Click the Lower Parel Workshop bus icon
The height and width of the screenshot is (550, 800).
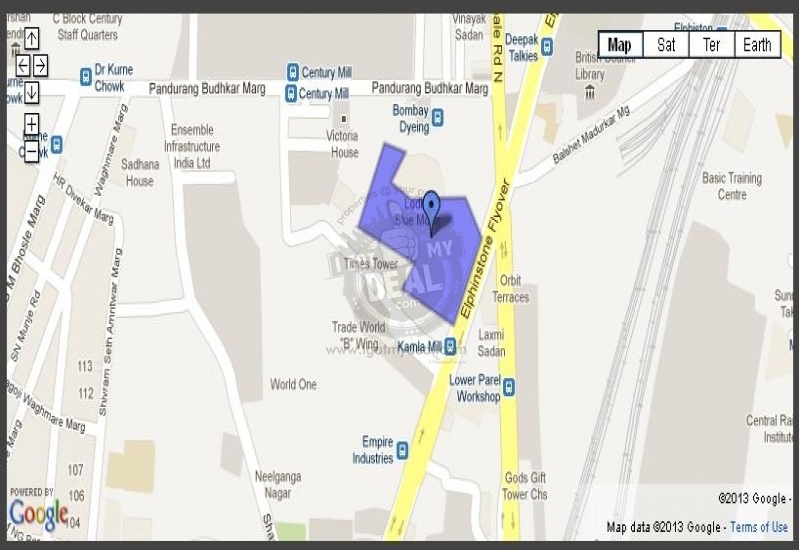[508, 387]
